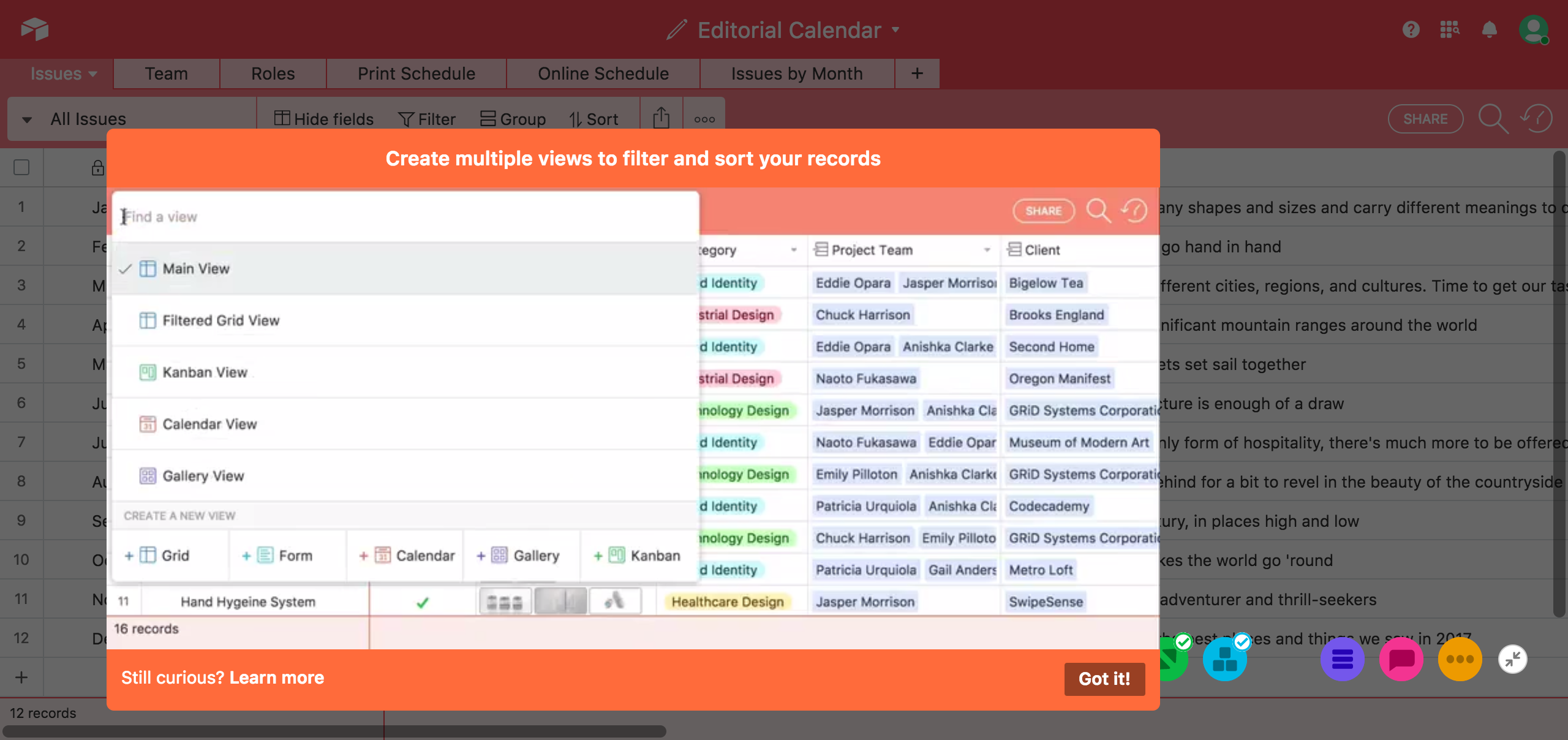The width and height of the screenshot is (1568, 740).
Task: Open the Category column dropdown arrow
Action: 793,250
